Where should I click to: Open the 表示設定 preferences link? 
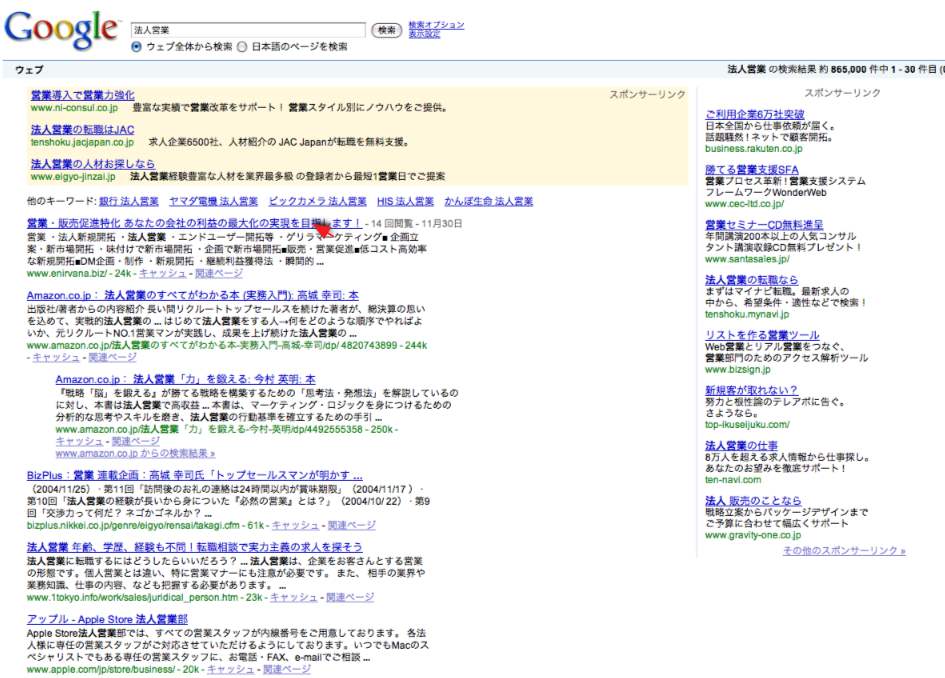424,34
